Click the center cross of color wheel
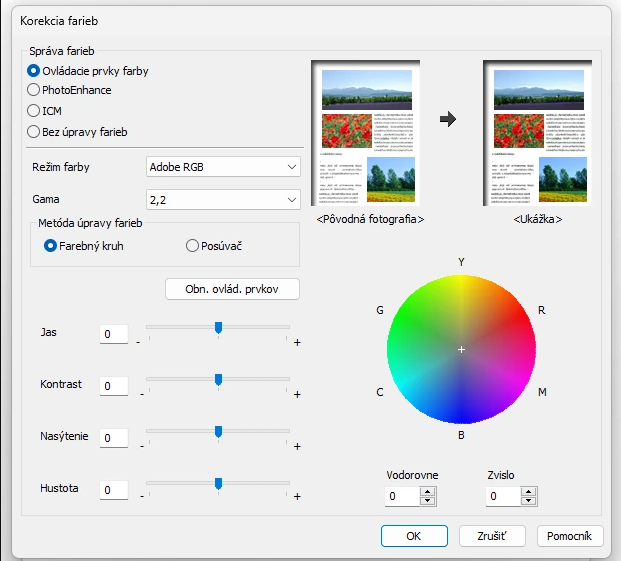Image resolution: width=621 pixels, height=561 pixels. [x=461, y=349]
